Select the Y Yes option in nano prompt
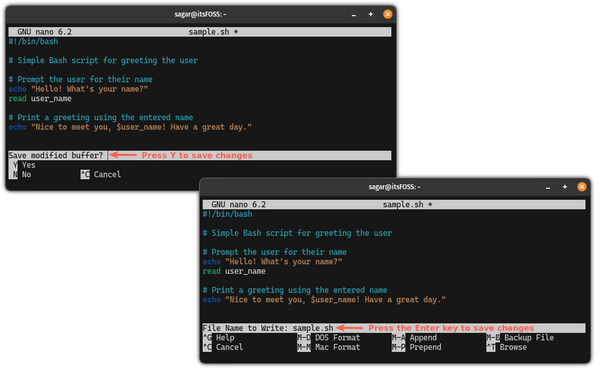 coord(23,166)
